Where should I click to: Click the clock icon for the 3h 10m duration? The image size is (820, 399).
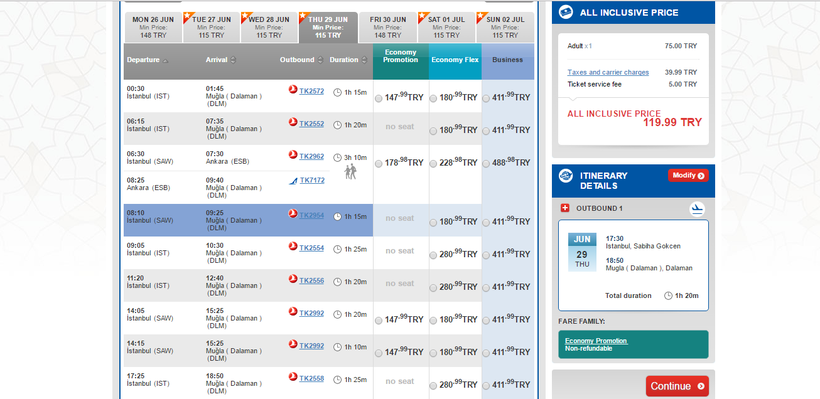pos(337,157)
